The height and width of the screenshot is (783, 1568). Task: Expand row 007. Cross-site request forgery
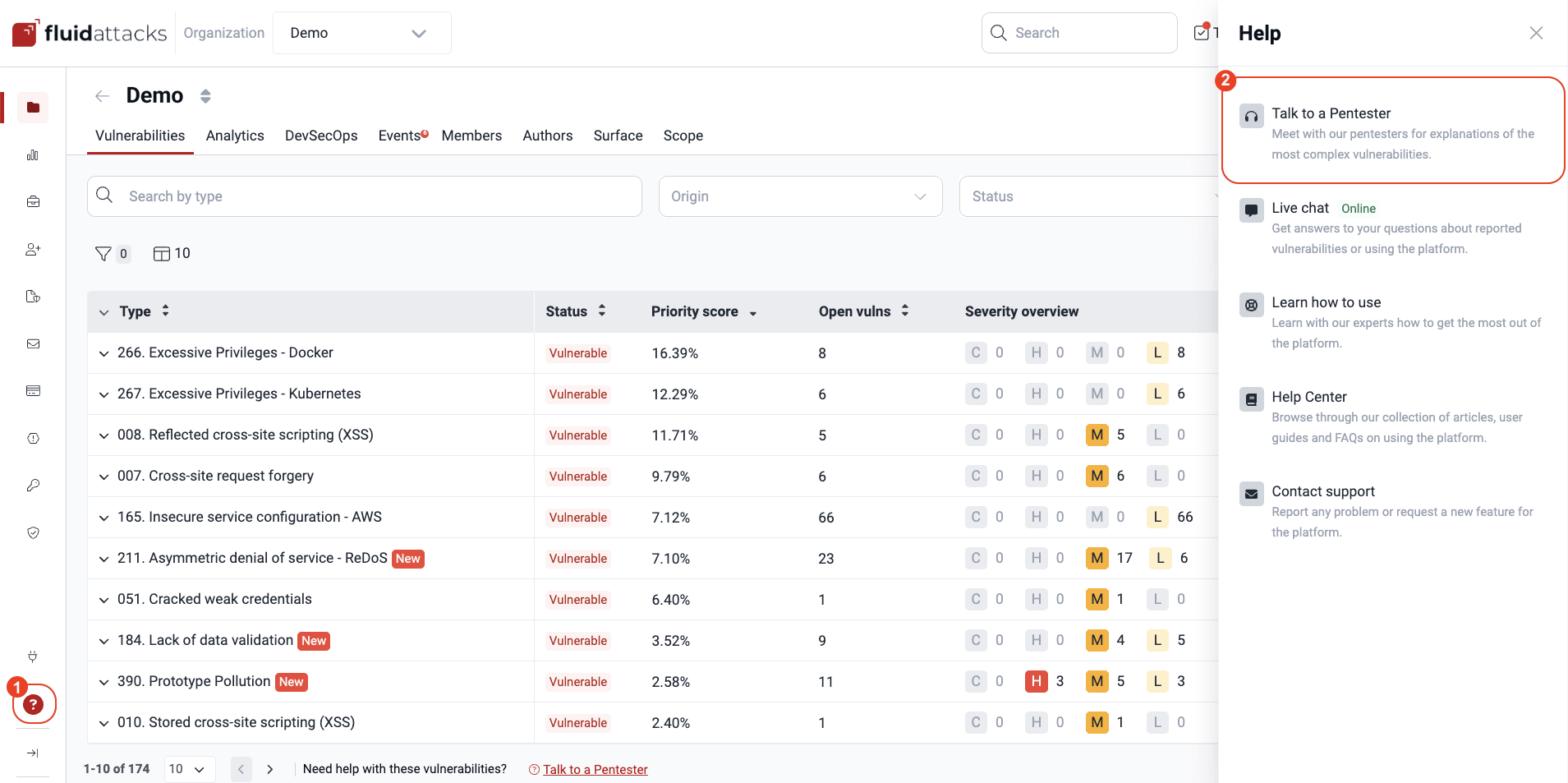tap(103, 477)
